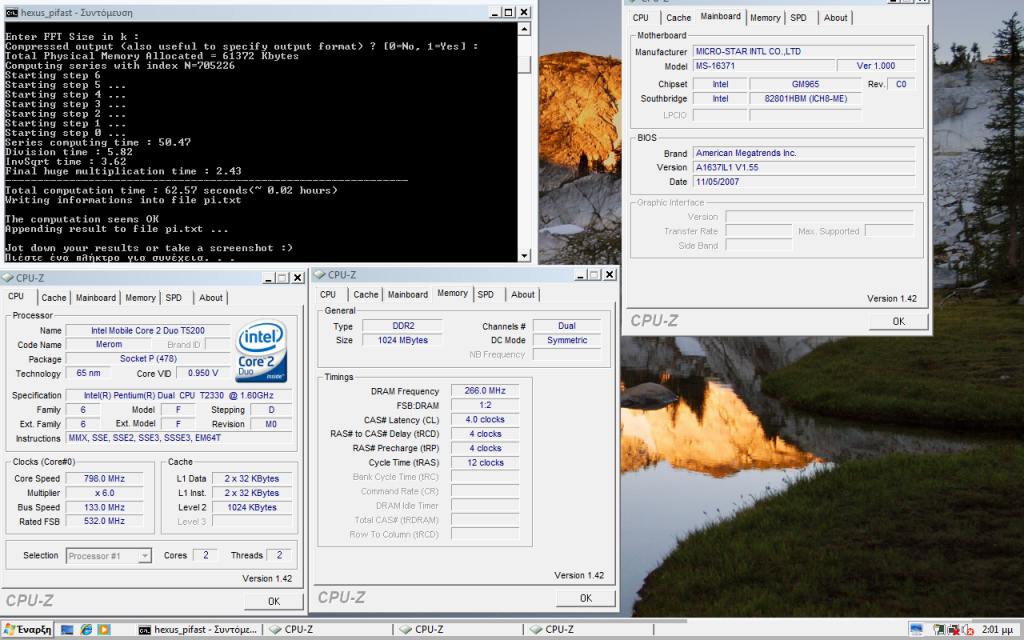Open Memory tab in the Mainboard window

[x=765, y=18]
